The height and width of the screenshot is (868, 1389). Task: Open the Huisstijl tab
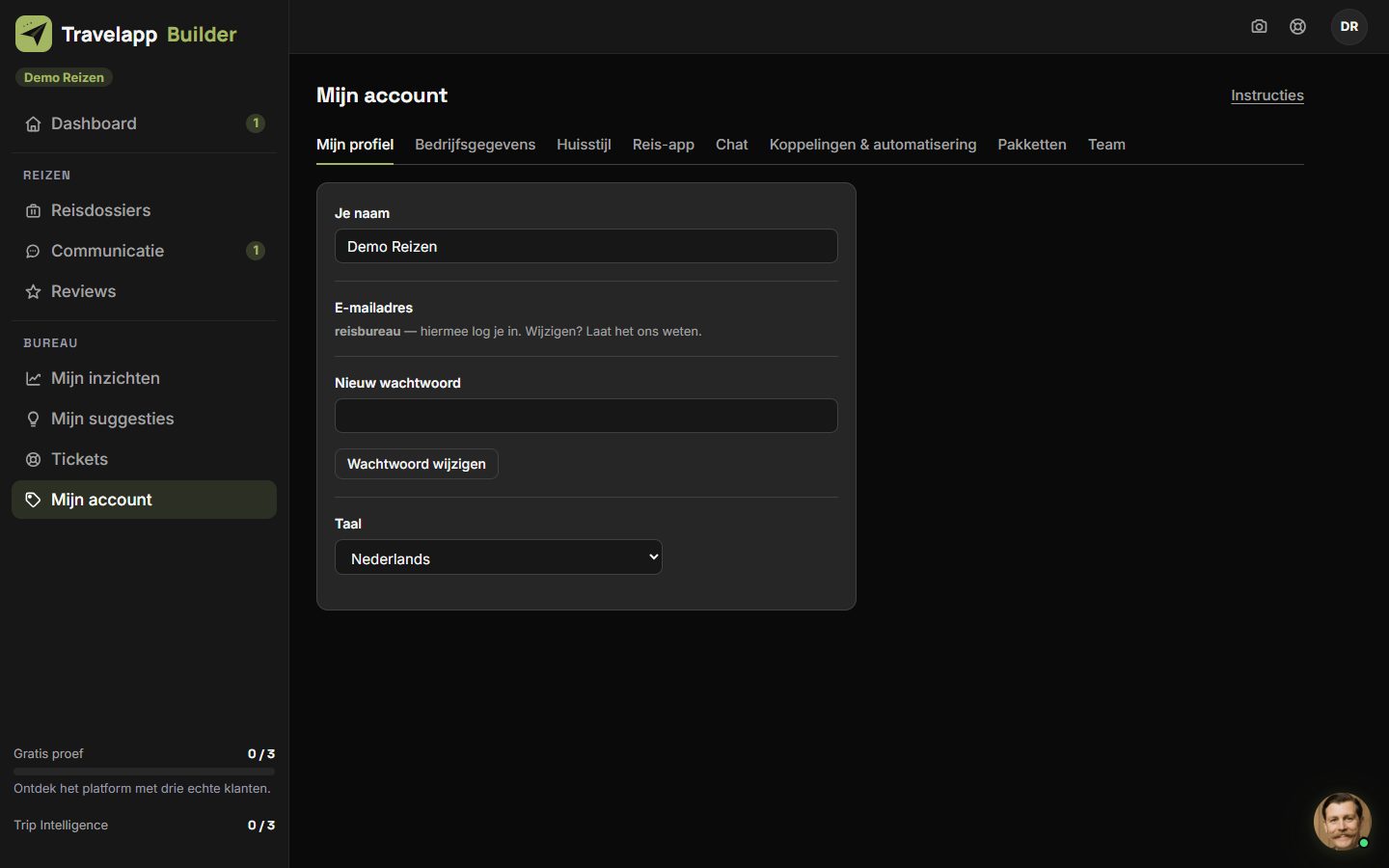point(584,145)
